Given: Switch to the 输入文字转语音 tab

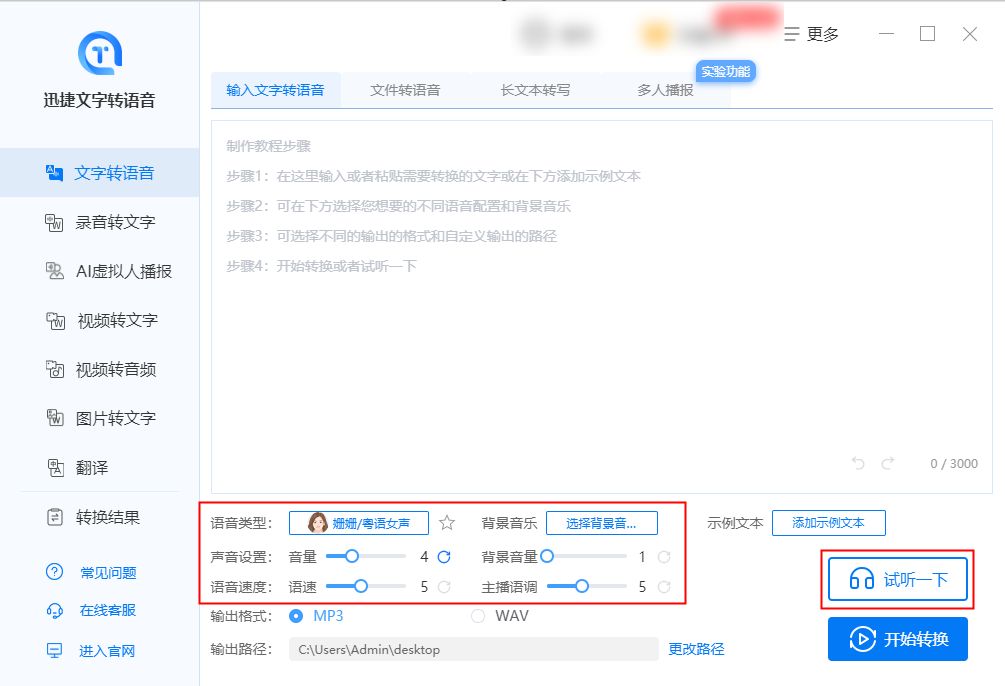Looking at the screenshot, I should click(x=276, y=90).
